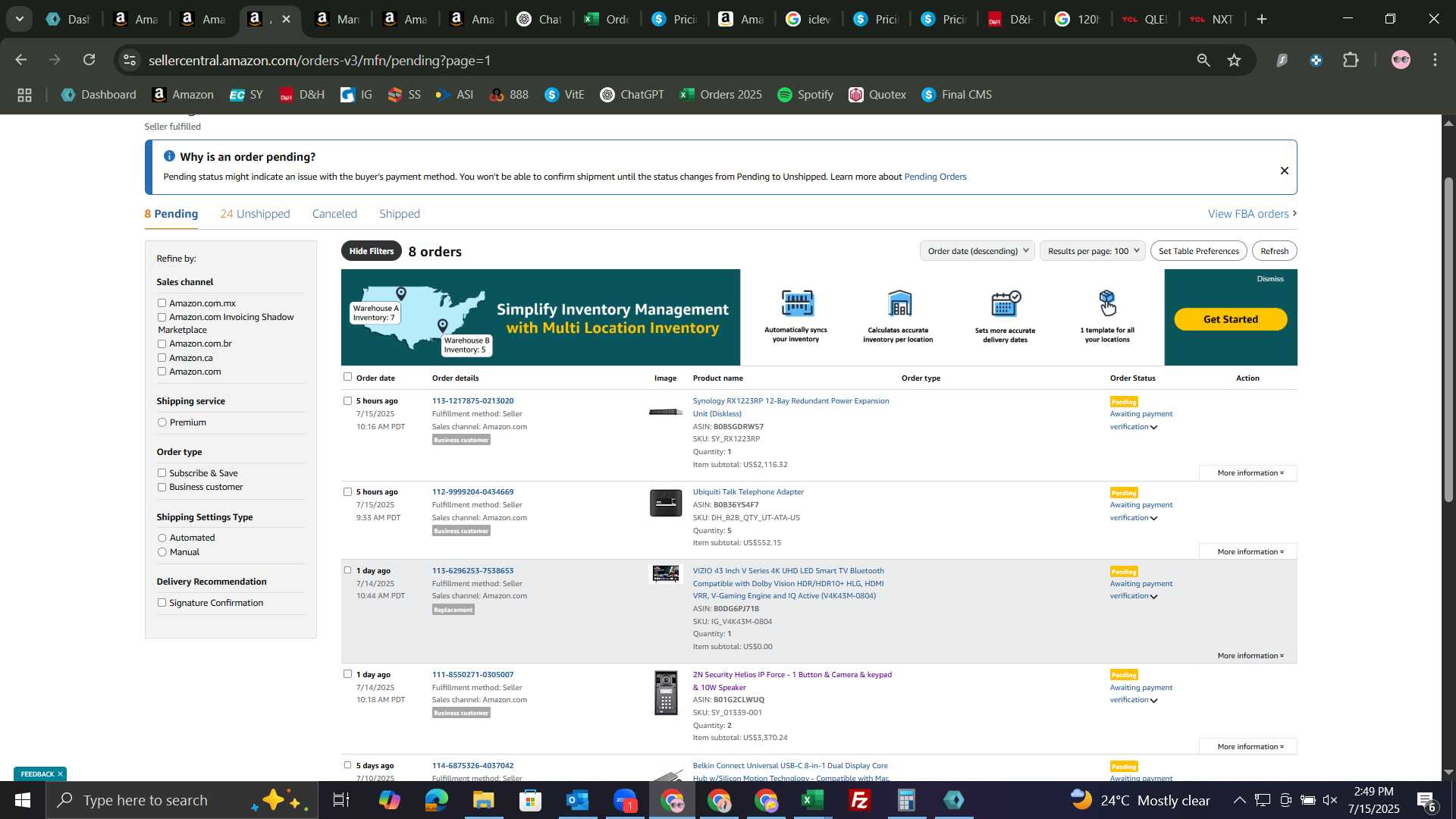Image resolution: width=1456 pixels, height=819 pixels.
Task: Open the Amazon bookmark
Action: pyautogui.click(x=184, y=95)
